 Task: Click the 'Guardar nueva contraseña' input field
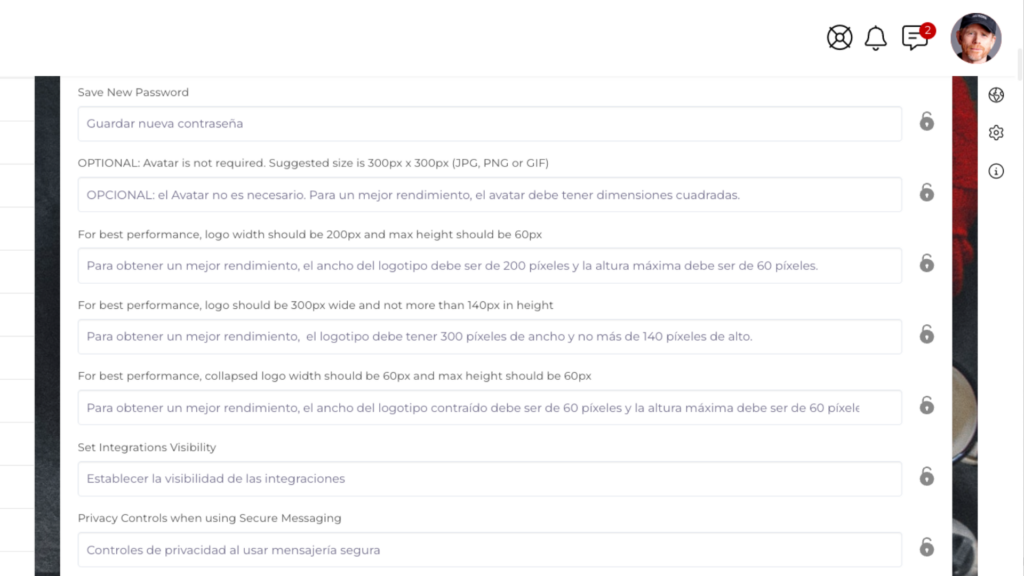point(489,124)
